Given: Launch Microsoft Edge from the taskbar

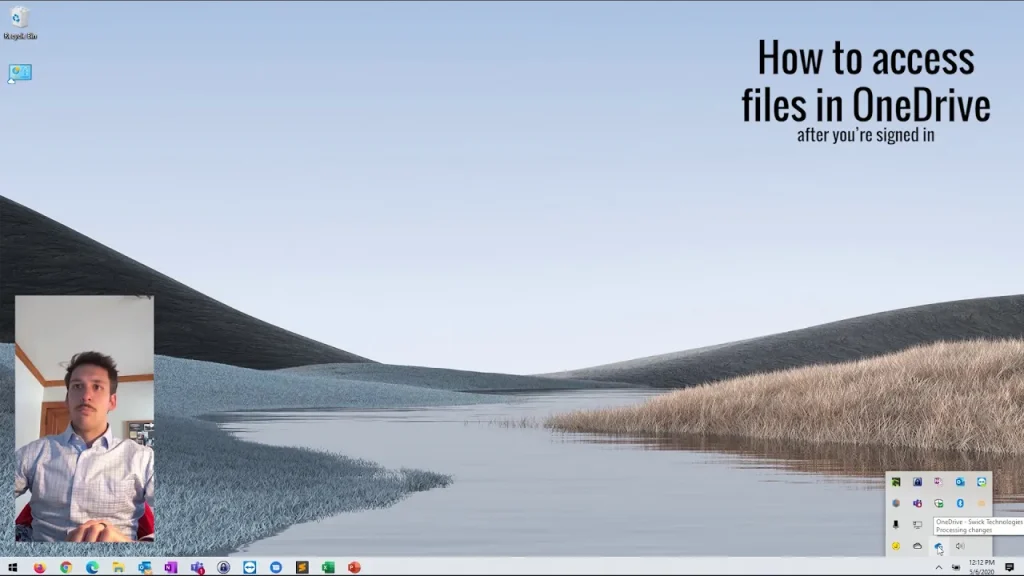Looking at the screenshot, I should (x=92, y=567).
